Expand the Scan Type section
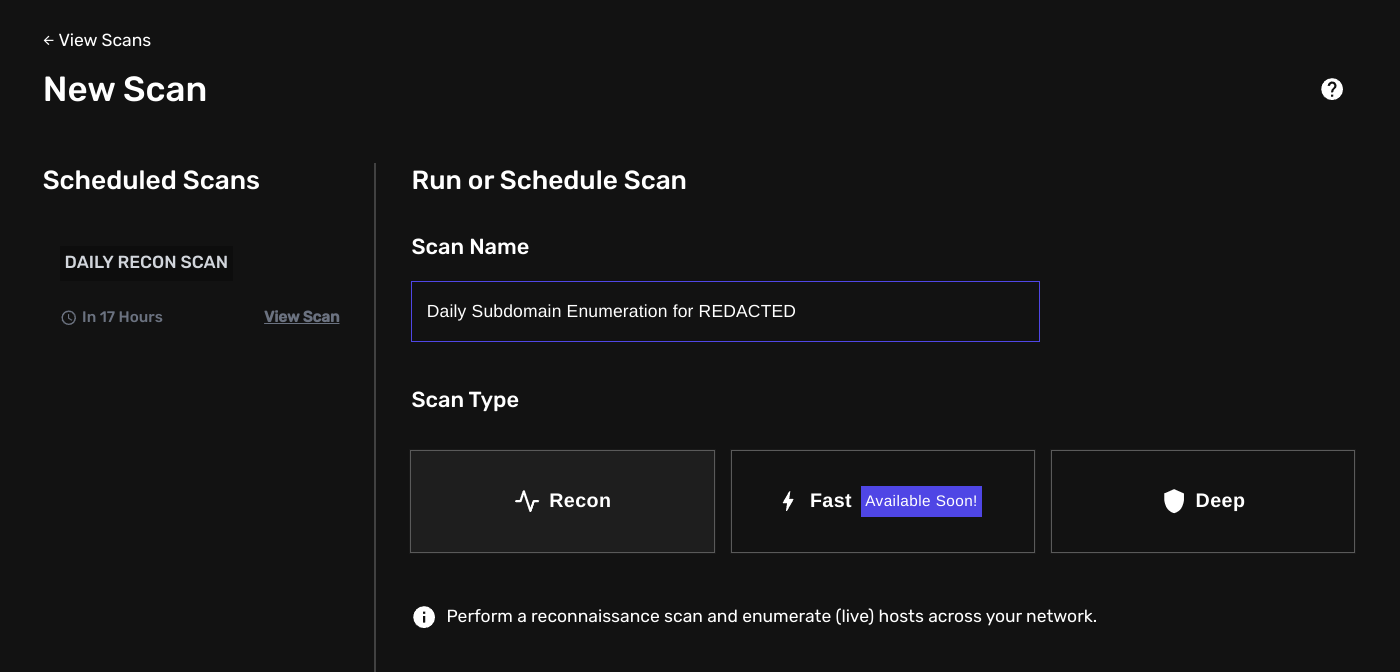This screenshot has width=1400, height=672. point(465,399)
